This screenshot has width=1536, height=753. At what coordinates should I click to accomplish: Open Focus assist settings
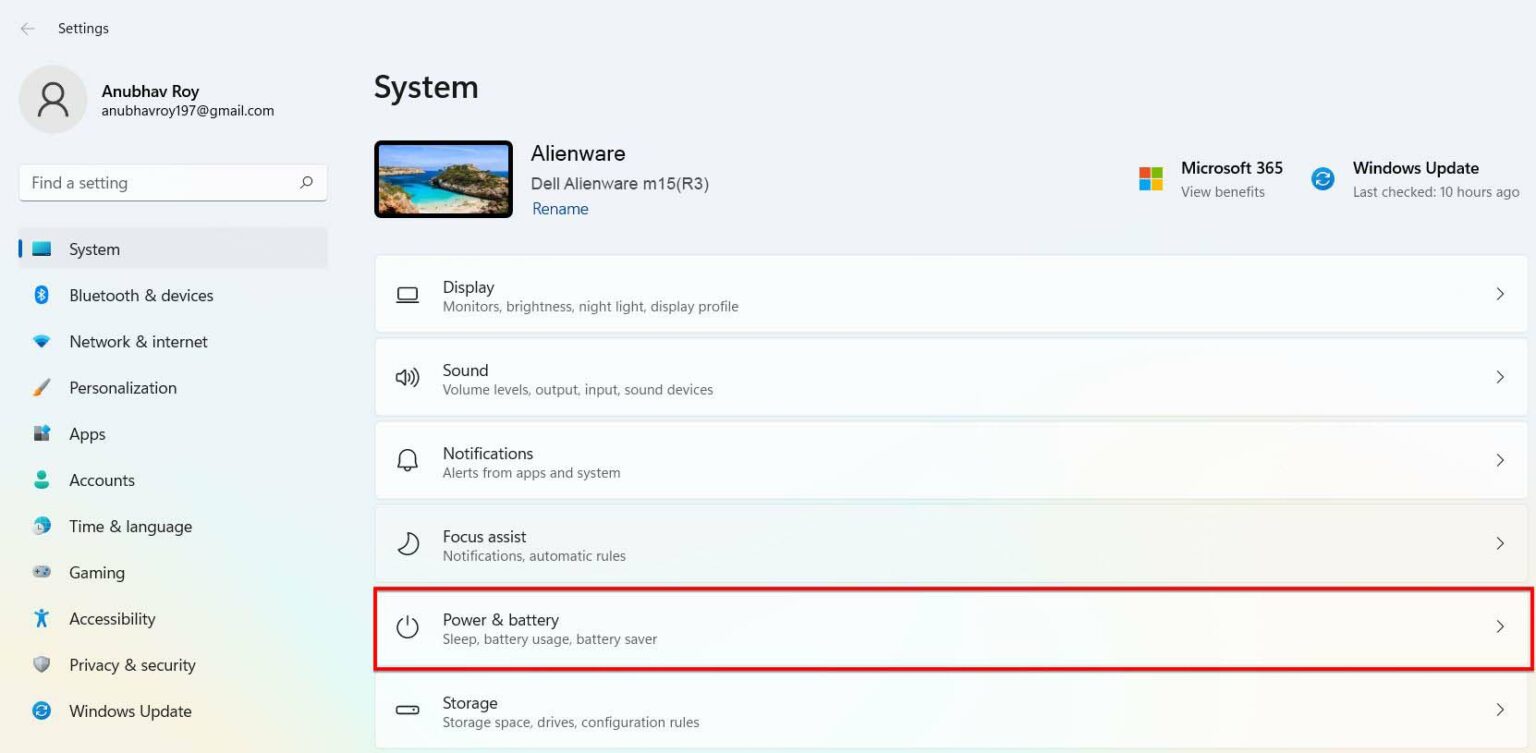[950, 543]
